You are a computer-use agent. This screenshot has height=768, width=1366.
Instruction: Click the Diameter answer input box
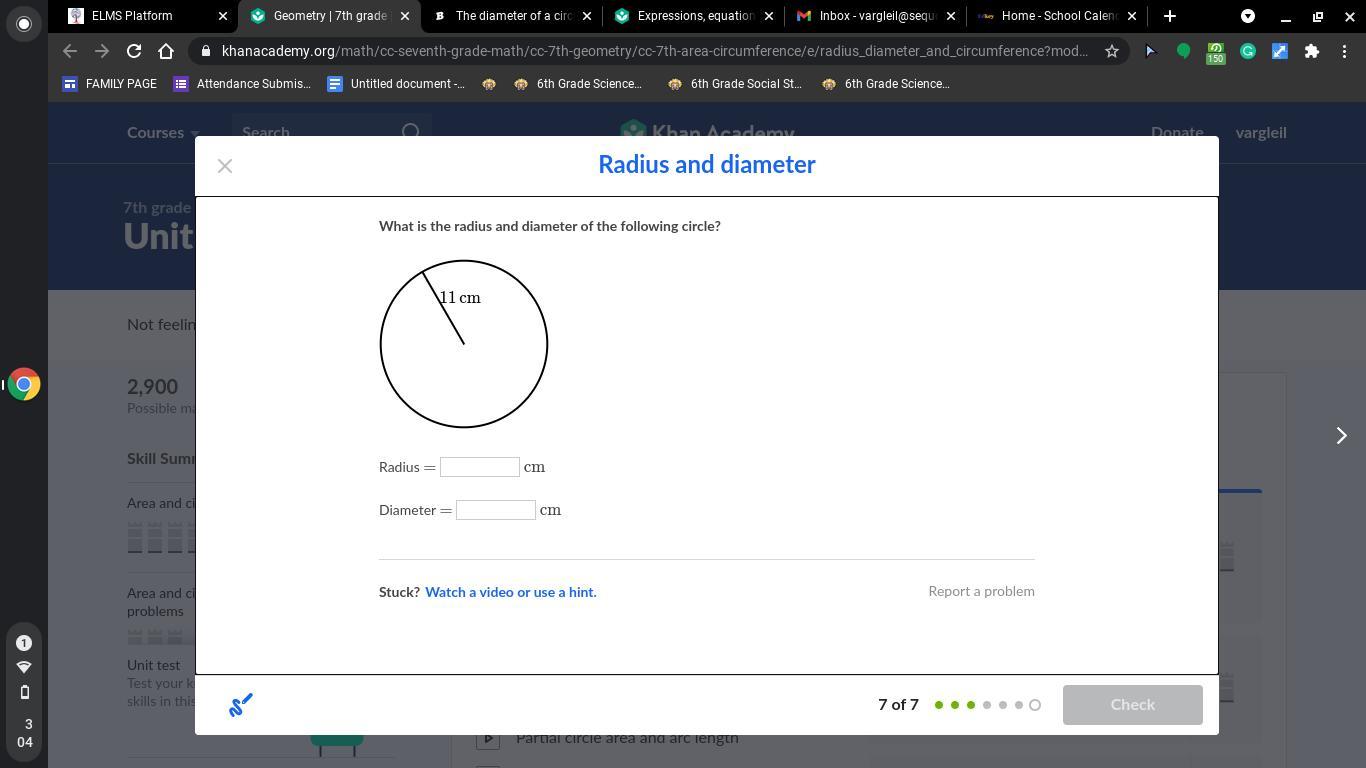[496, 510]
